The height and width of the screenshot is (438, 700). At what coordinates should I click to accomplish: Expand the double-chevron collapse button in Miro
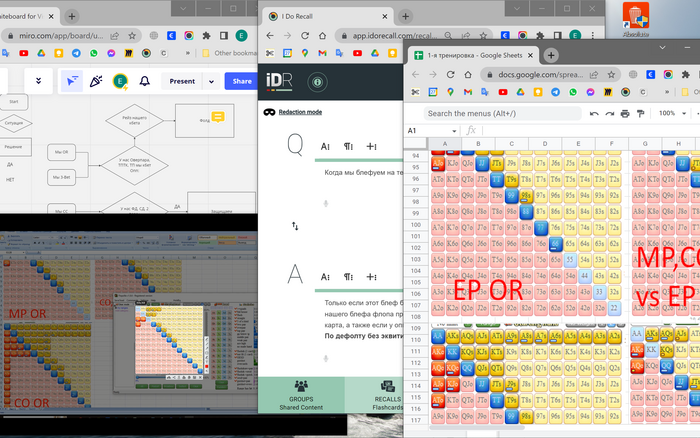(38, 81)
